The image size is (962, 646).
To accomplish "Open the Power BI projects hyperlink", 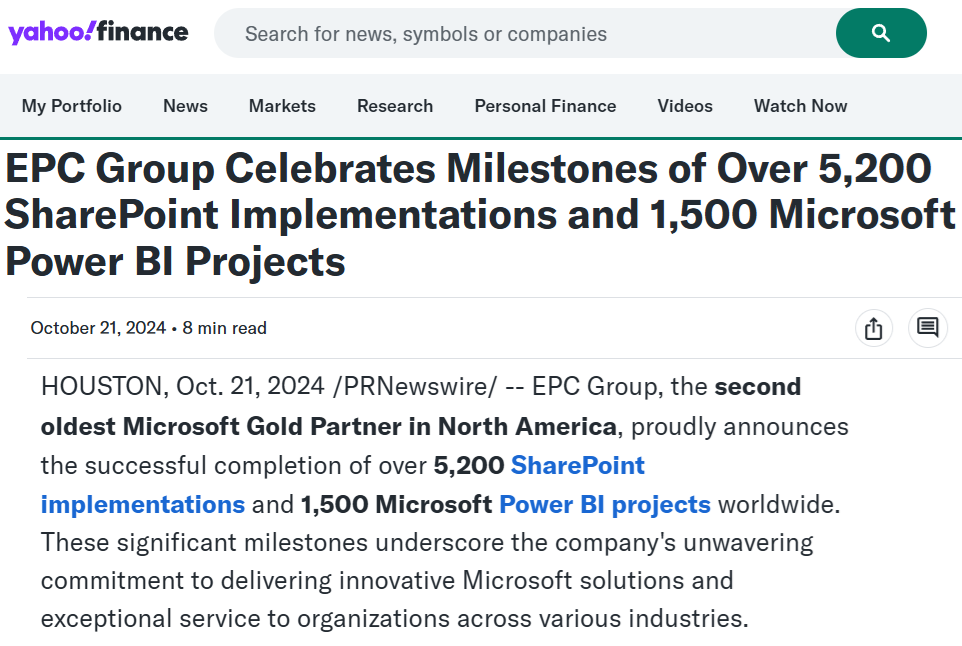I will pos(604,504).
